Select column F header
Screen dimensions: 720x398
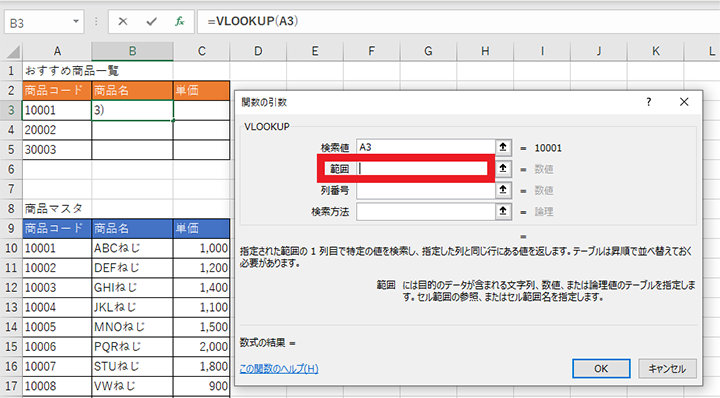coord(371,51)
